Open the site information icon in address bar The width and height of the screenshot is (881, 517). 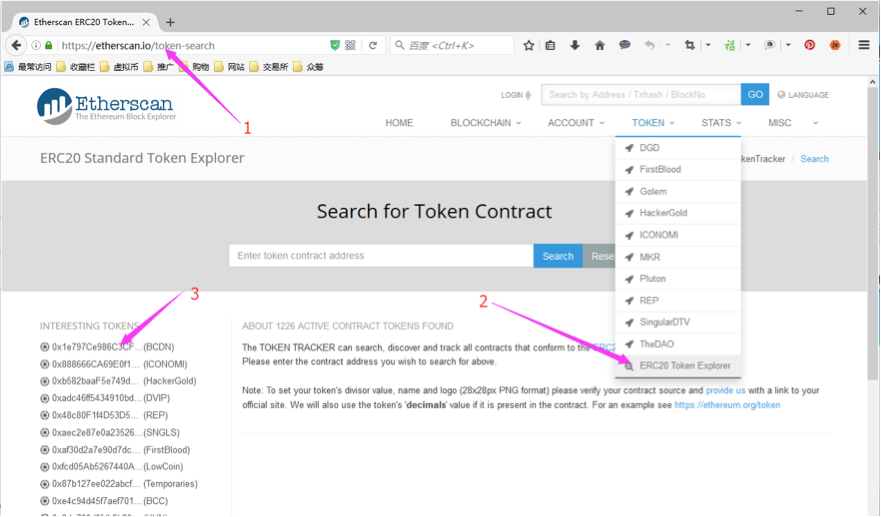(x=36, y=46)
